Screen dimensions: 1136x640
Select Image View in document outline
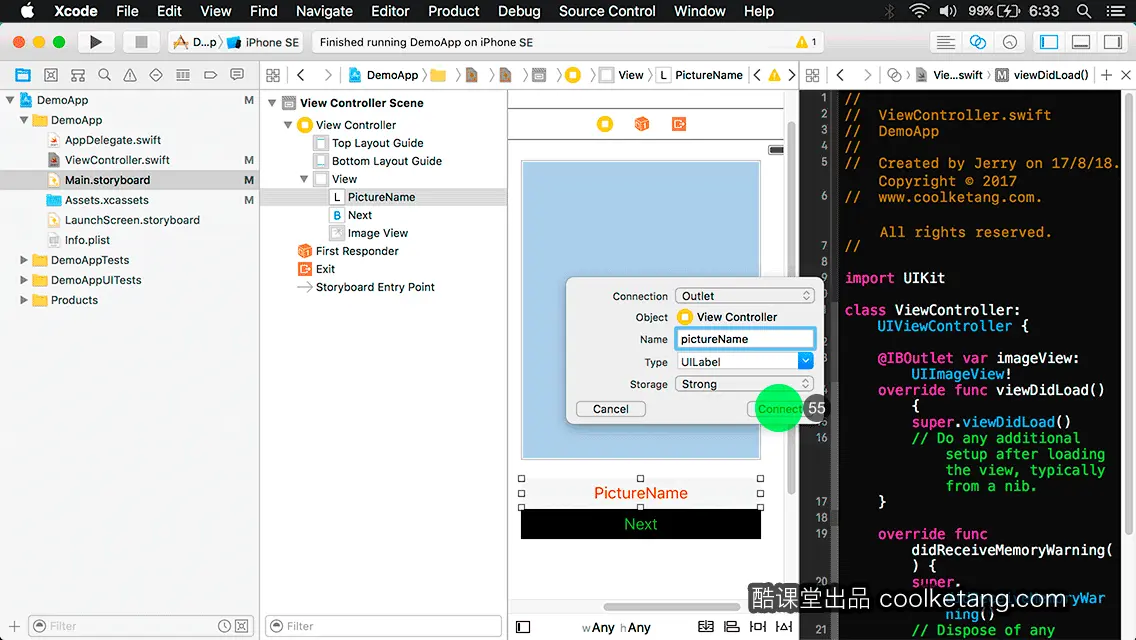coord(377,233)
